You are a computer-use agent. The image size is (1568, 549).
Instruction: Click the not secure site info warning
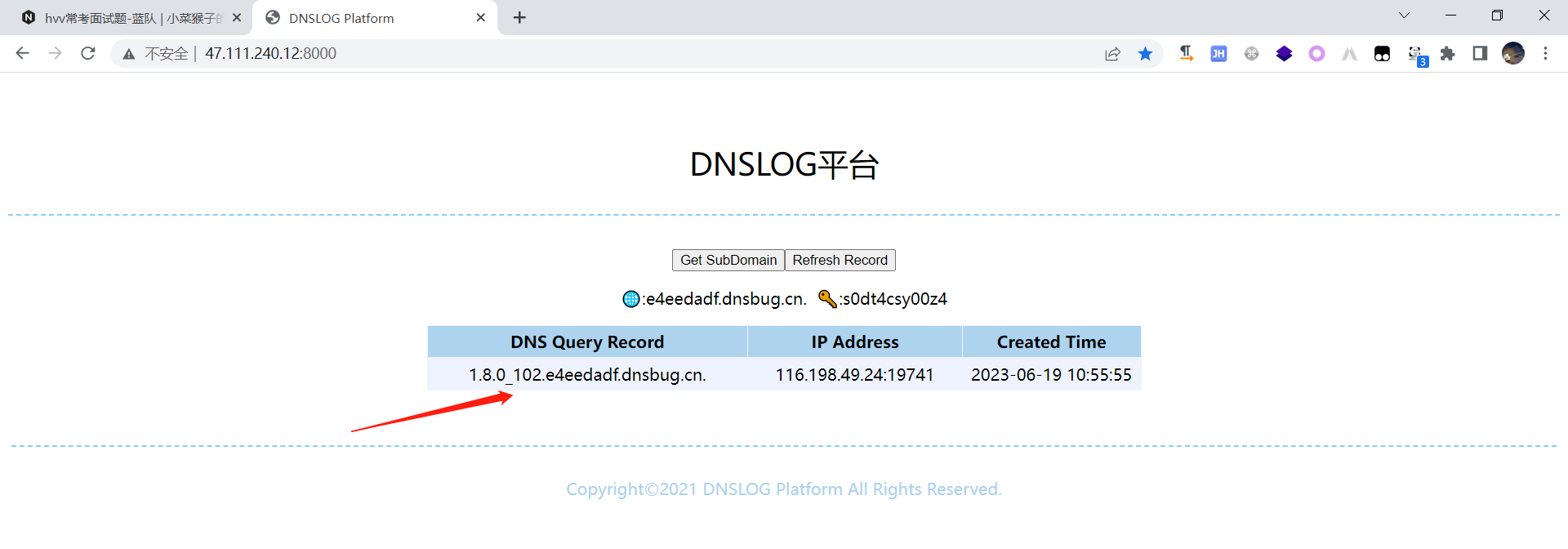point(155,54)
